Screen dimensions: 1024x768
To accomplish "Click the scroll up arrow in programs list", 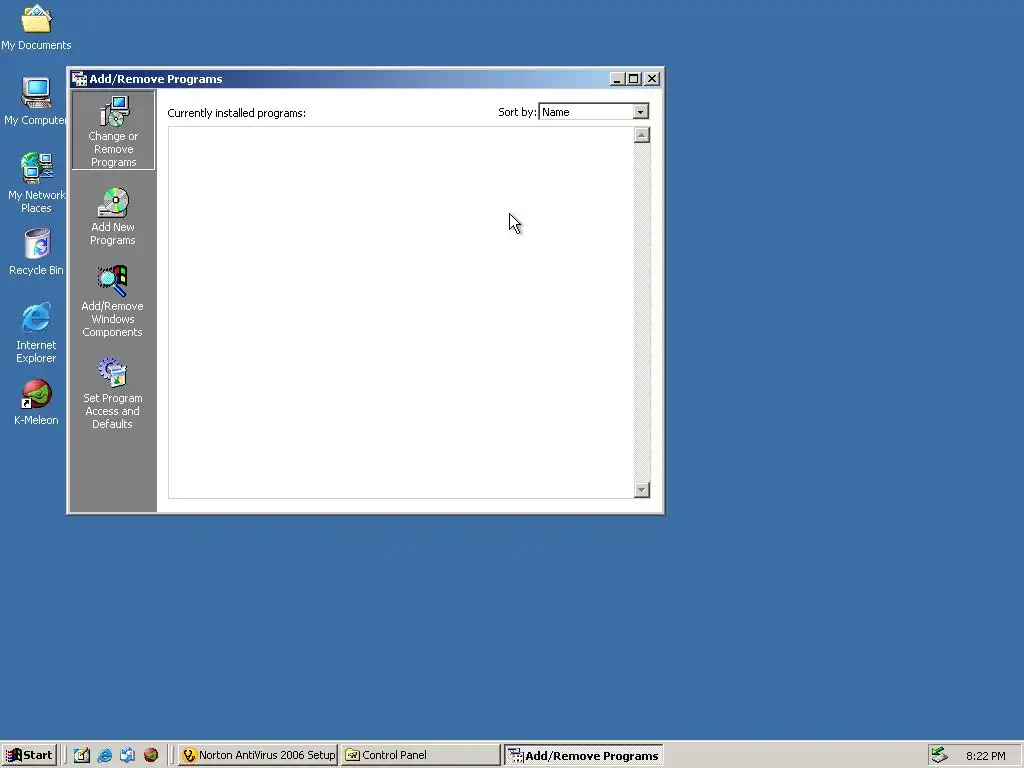I will pyautogui.click(x=642, y=135).
